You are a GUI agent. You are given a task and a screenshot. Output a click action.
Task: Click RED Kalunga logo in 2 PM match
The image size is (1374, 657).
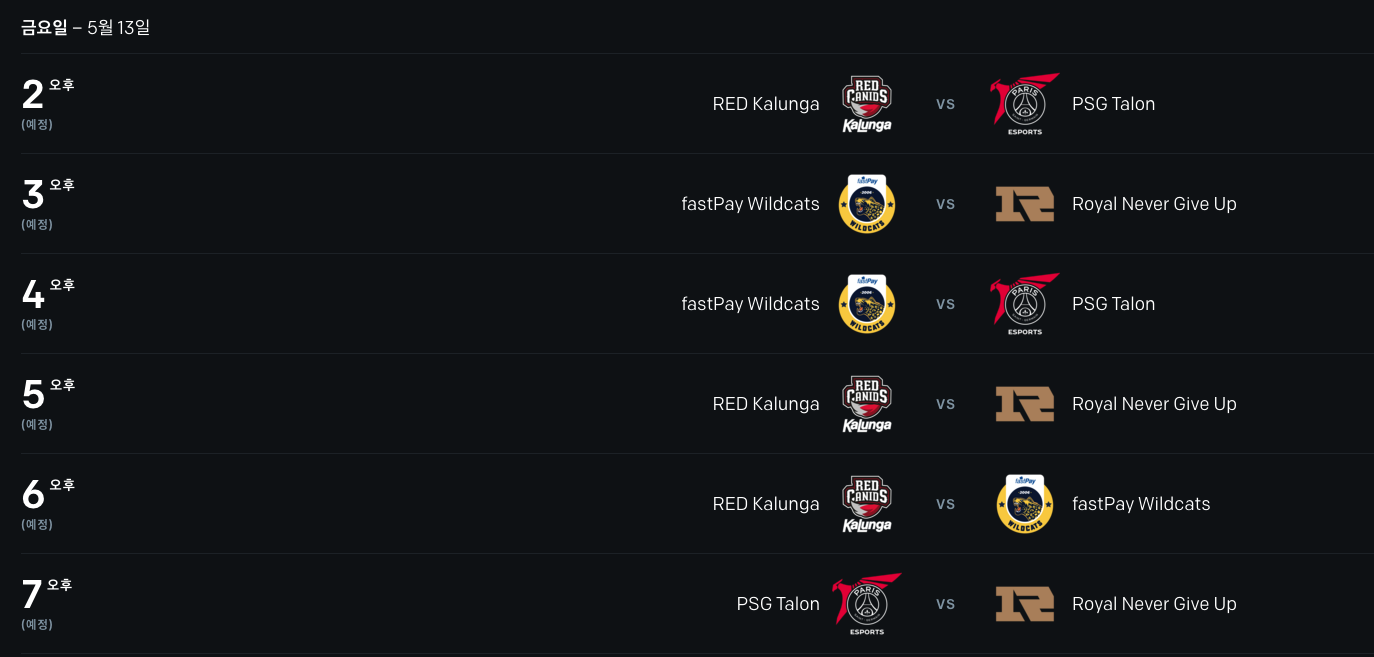[x=866, y=104]
